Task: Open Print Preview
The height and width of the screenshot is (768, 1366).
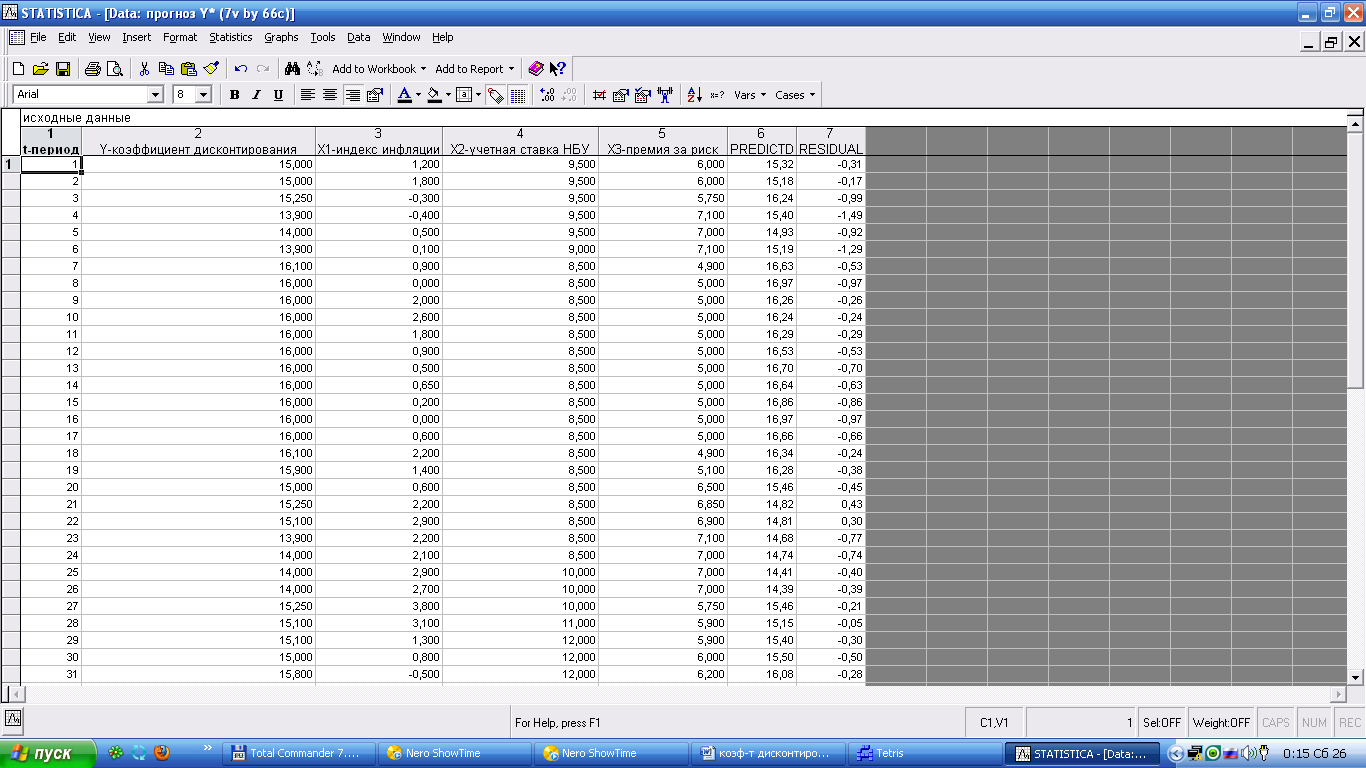Action: (114, 69)
